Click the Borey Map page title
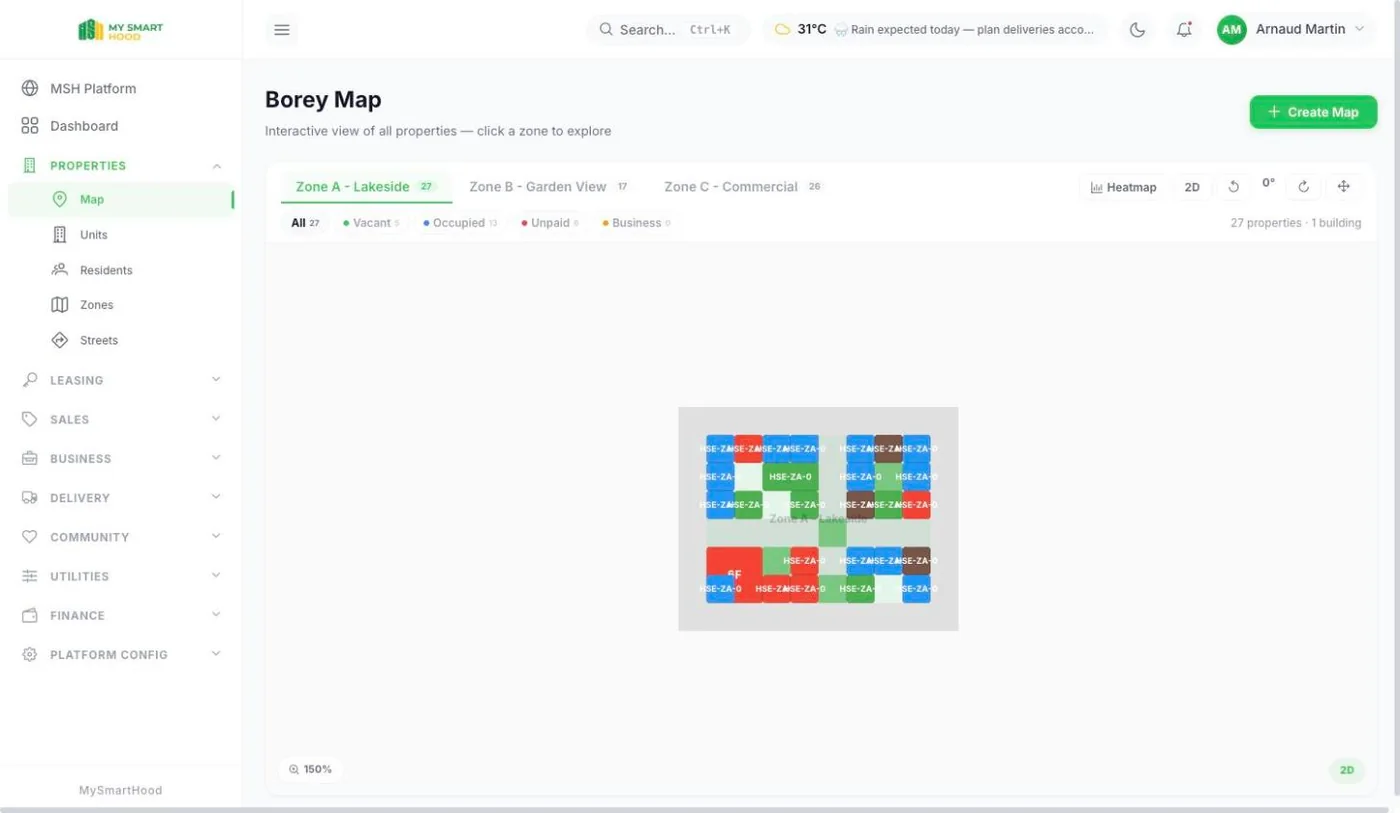 tap(323, 100)
